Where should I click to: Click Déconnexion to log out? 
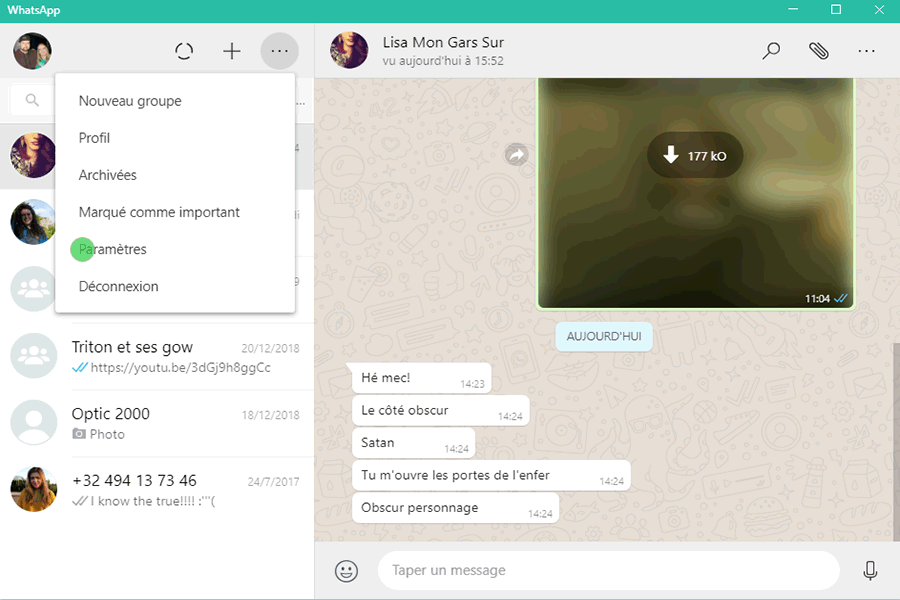119,286
